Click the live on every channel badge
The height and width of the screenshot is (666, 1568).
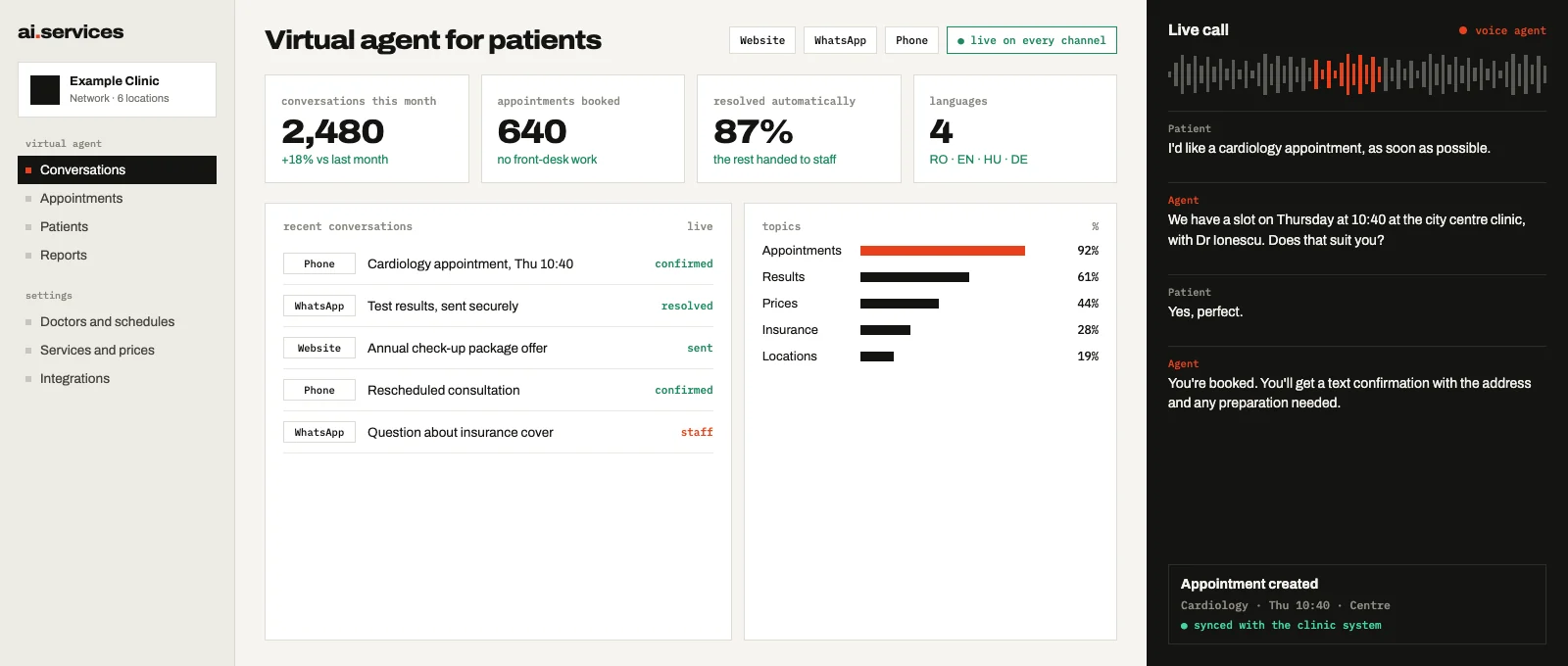[x=1032, y=40]
